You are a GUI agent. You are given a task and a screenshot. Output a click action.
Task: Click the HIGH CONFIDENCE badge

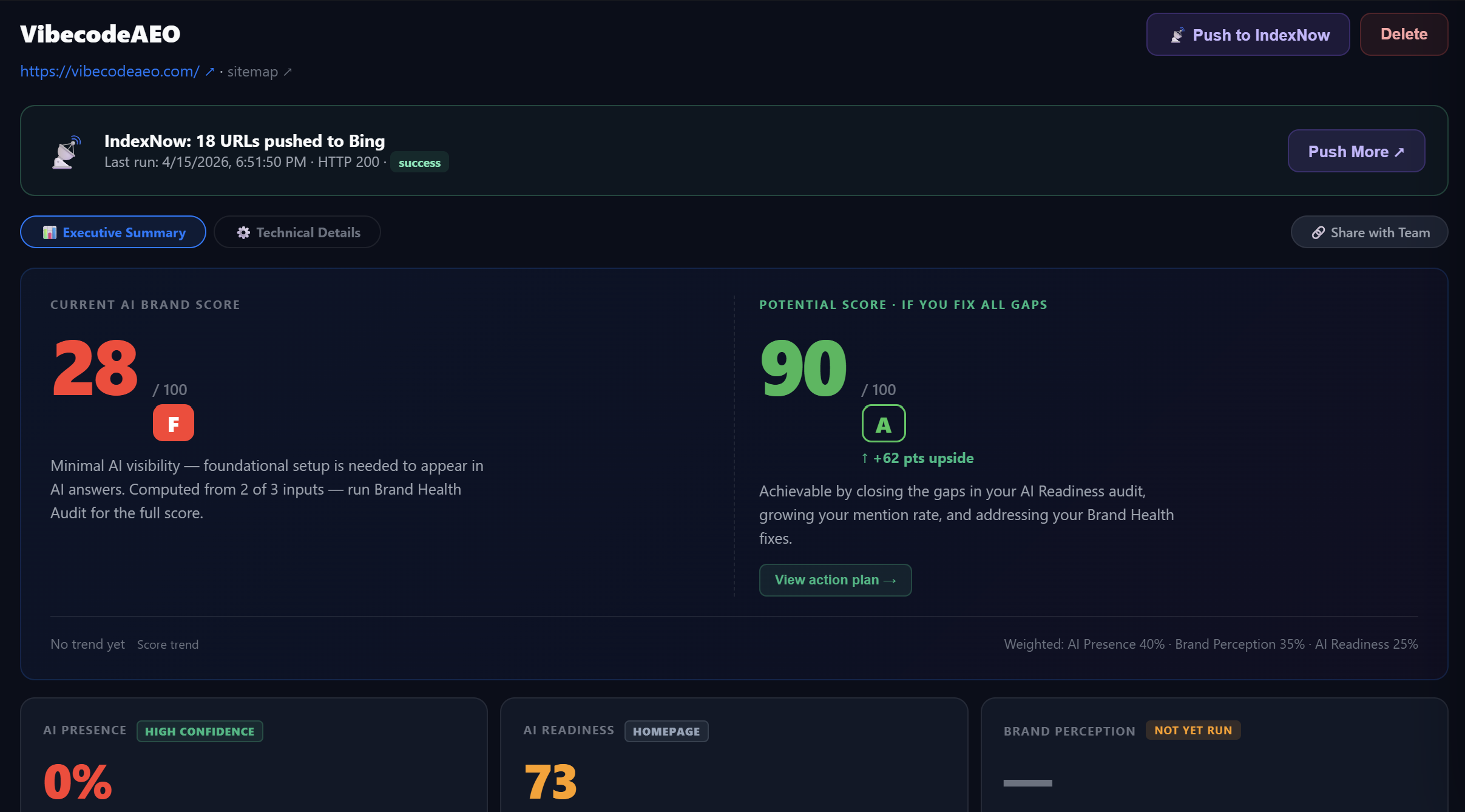click(x=200, y=731)
